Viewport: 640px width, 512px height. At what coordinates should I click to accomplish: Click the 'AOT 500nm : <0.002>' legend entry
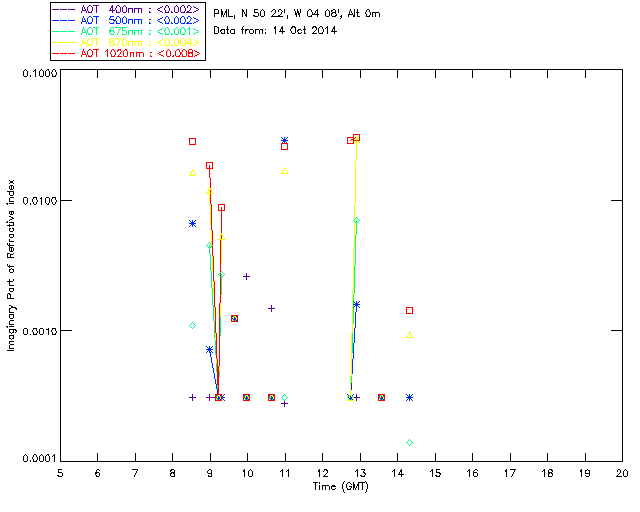(127, 20)
